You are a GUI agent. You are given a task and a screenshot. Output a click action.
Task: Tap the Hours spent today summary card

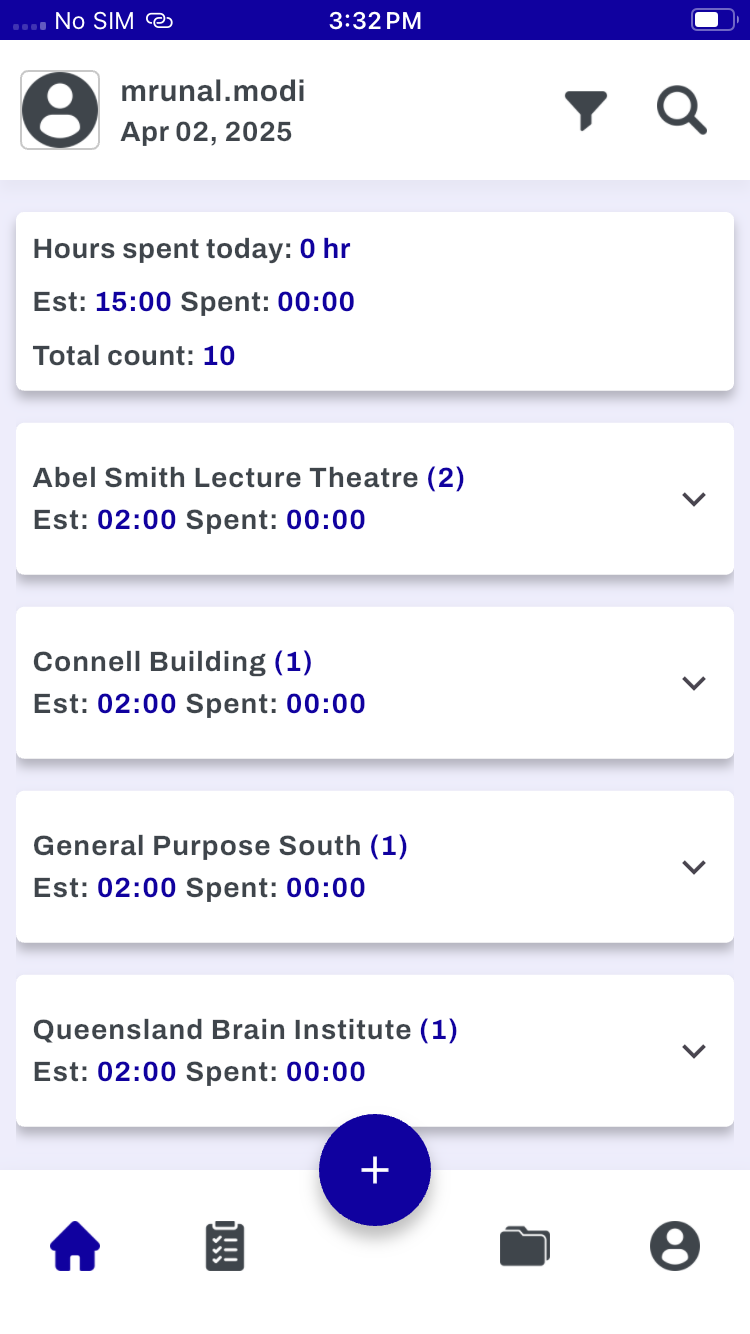tap(375, 302)
